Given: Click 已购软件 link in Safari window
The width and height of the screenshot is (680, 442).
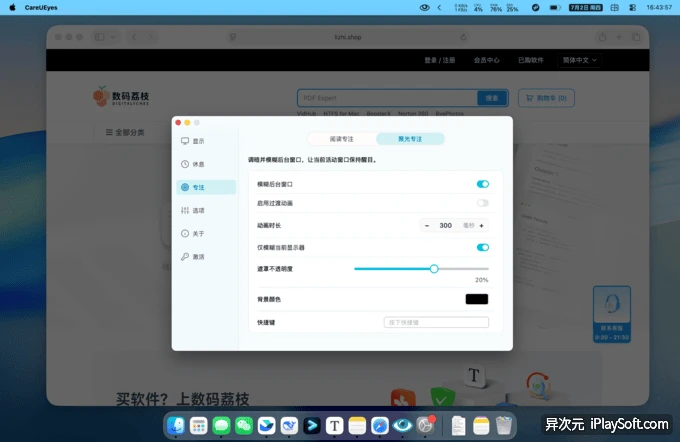Looking at the screenshot, I should click(x=531, y=60).
